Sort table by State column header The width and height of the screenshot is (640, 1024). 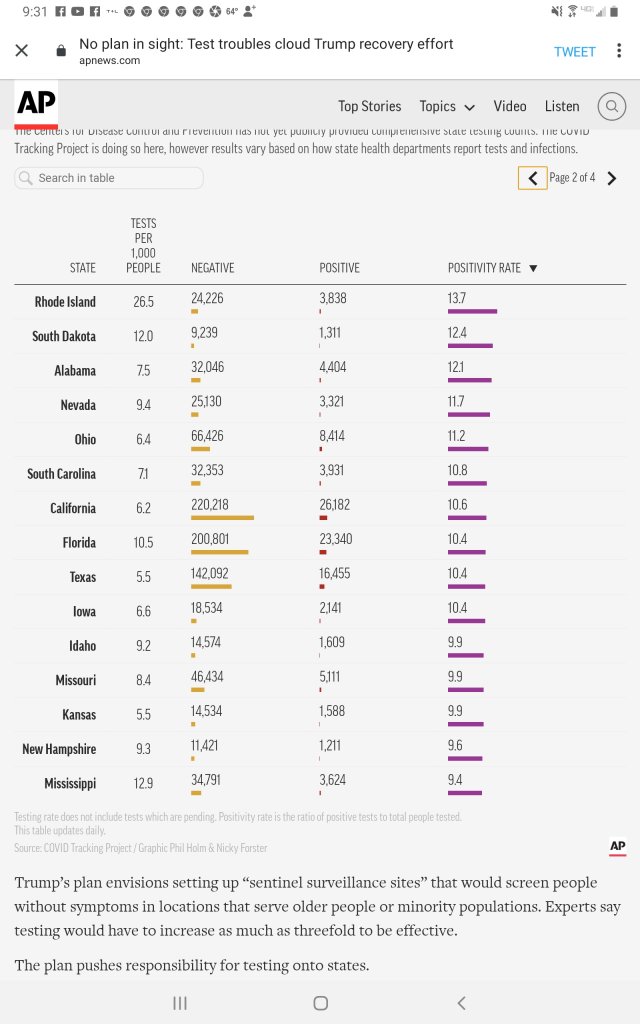click(83, 268)
